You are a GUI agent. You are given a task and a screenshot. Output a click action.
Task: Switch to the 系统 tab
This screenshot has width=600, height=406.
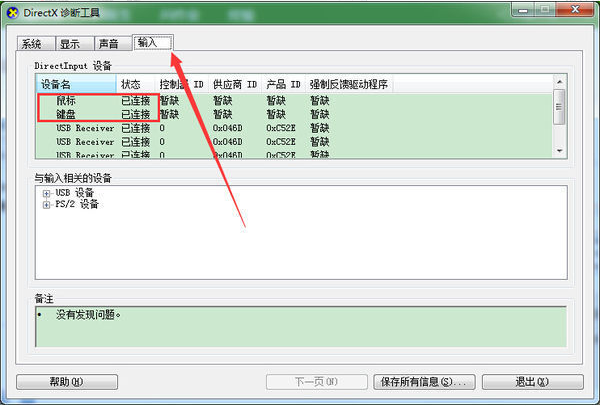pos(32,44)
